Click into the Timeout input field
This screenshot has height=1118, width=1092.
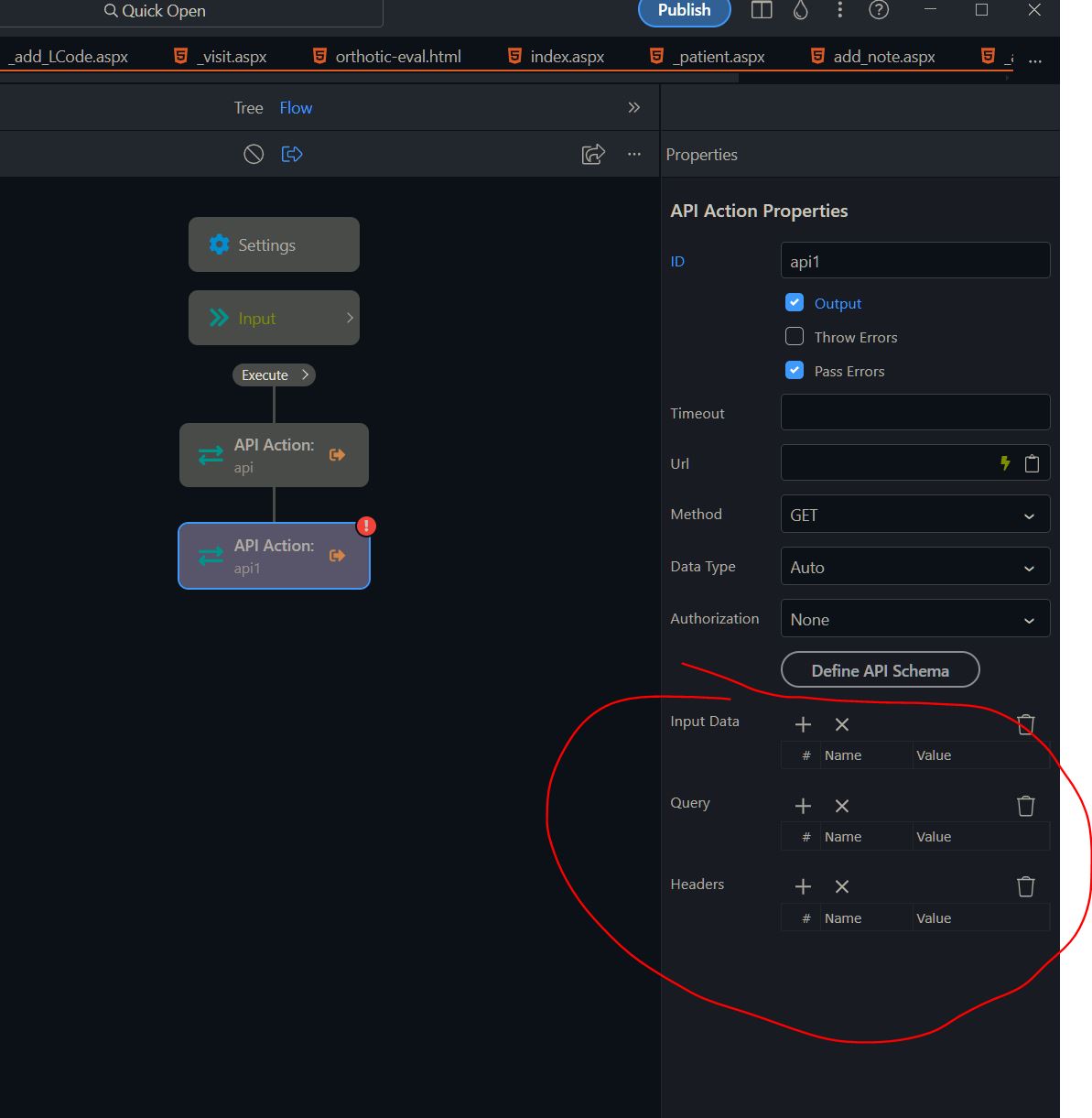[914, 413]
